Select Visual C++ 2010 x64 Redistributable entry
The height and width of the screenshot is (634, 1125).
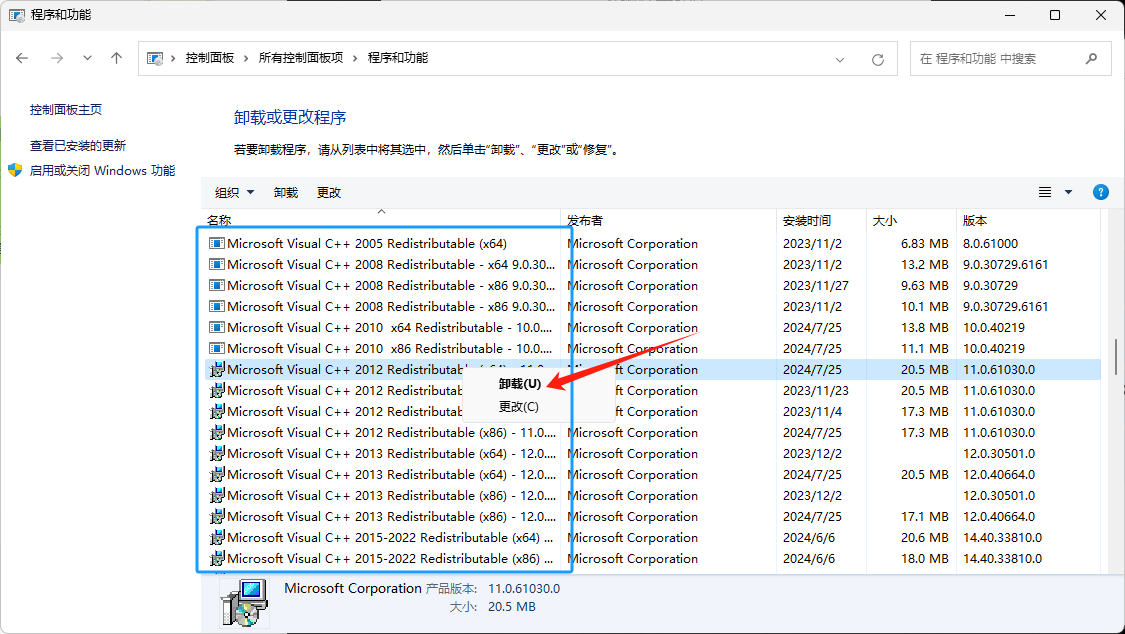pyautogui.click(x=390, y=327)
